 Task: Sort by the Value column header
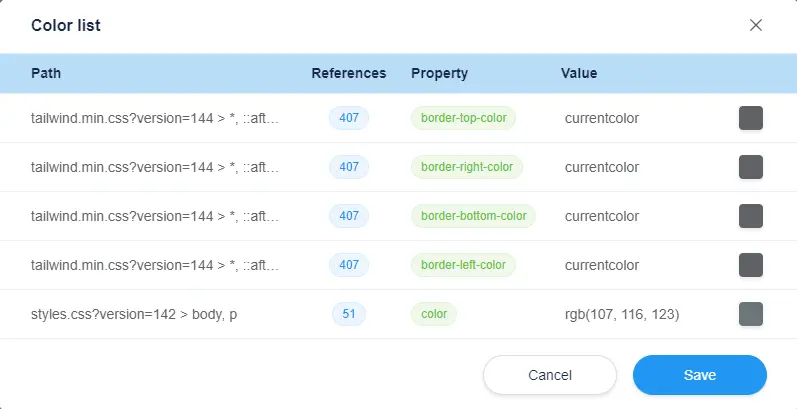(579, 73)
